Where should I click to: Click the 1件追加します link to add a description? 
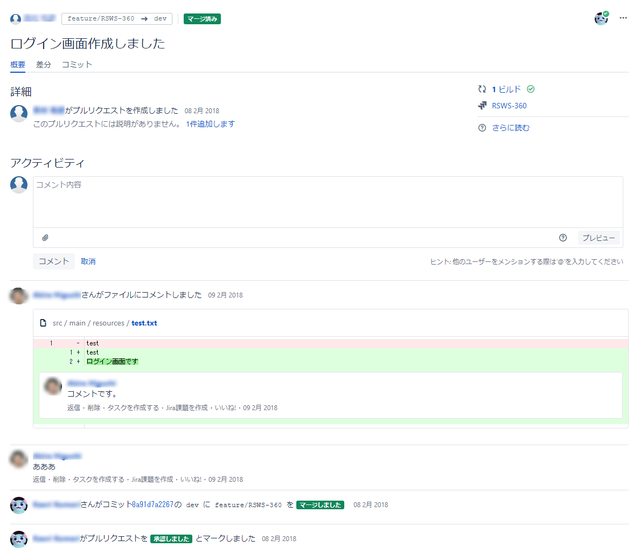[210, 124]
